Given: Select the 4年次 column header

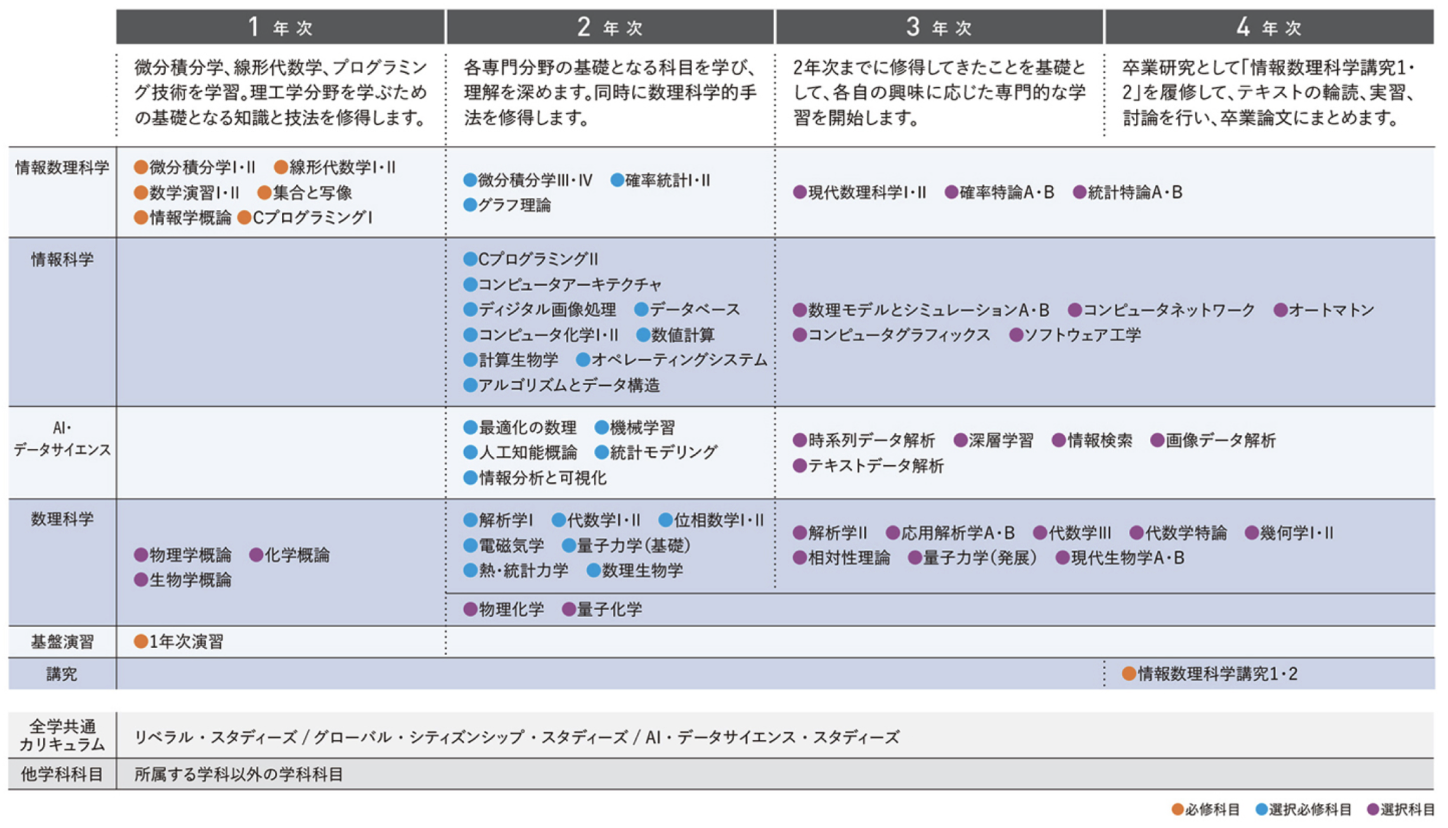Looking at the screenshot, I should tap(1269, 26).
